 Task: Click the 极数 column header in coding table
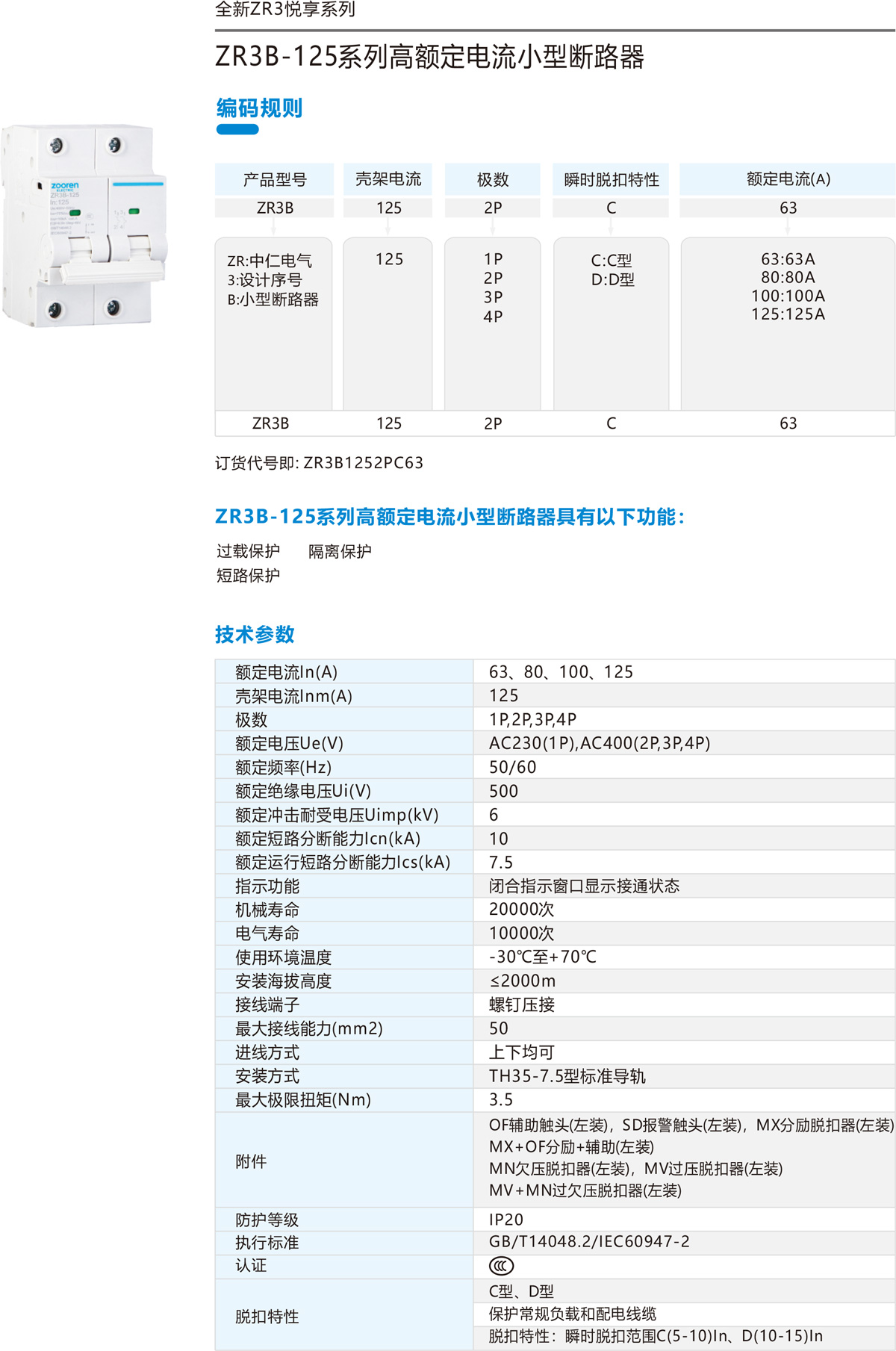tap(493, 180)
